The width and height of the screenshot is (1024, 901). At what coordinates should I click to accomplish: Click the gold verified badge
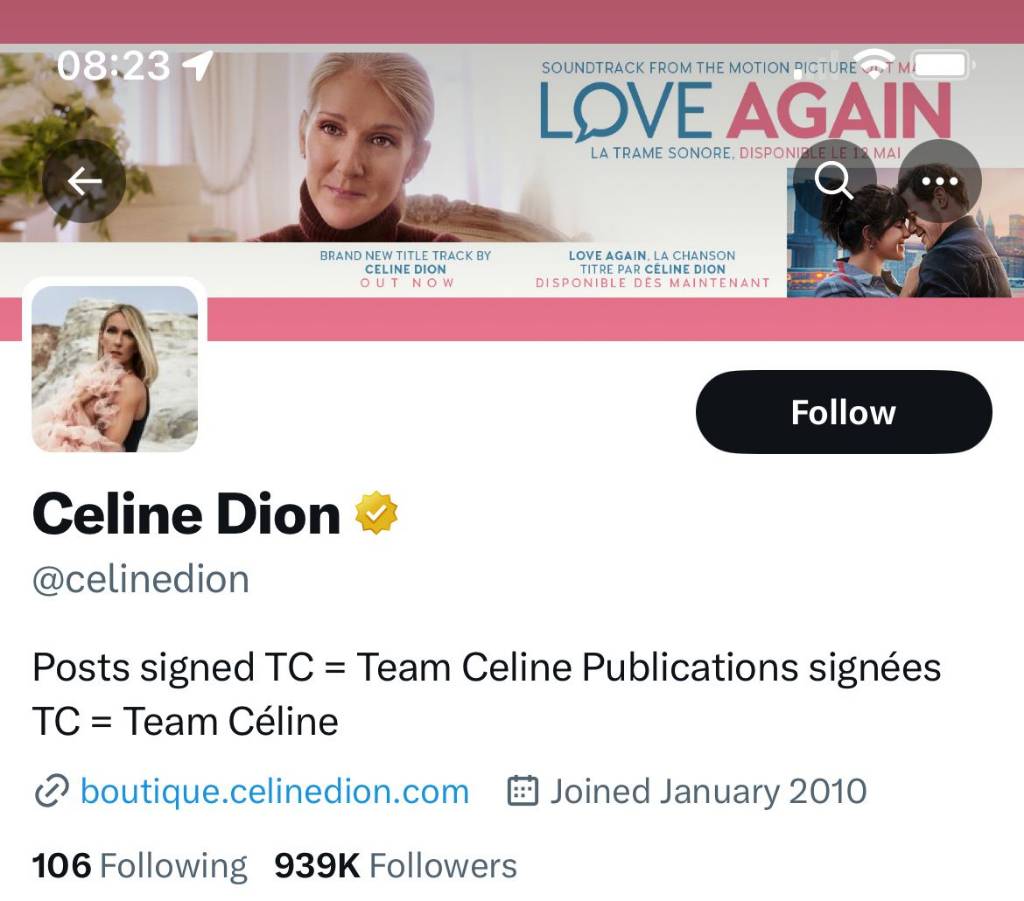[x=376, y=513]
